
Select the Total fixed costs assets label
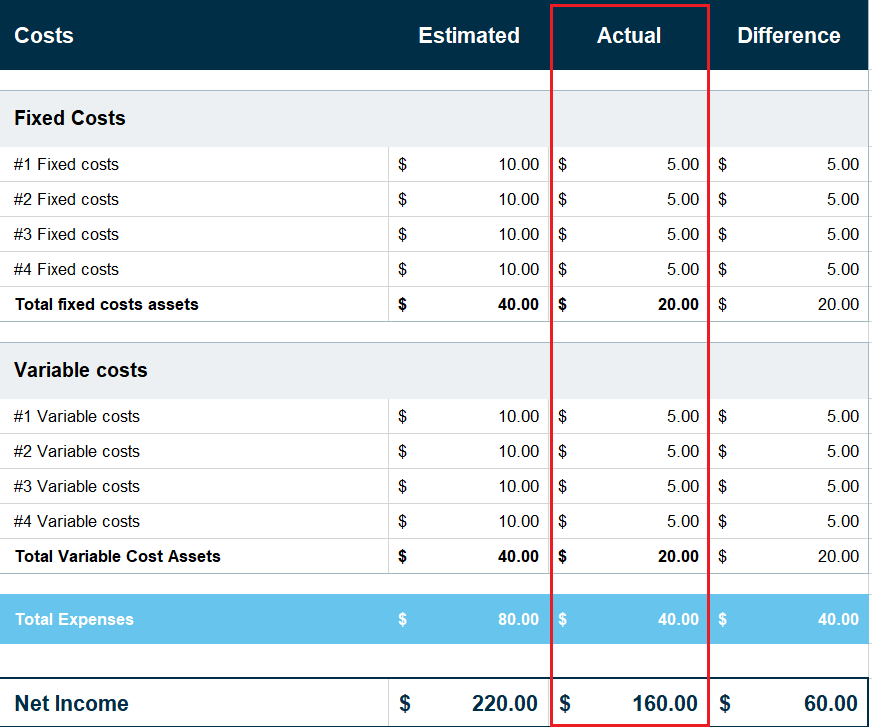coord(106,304)
